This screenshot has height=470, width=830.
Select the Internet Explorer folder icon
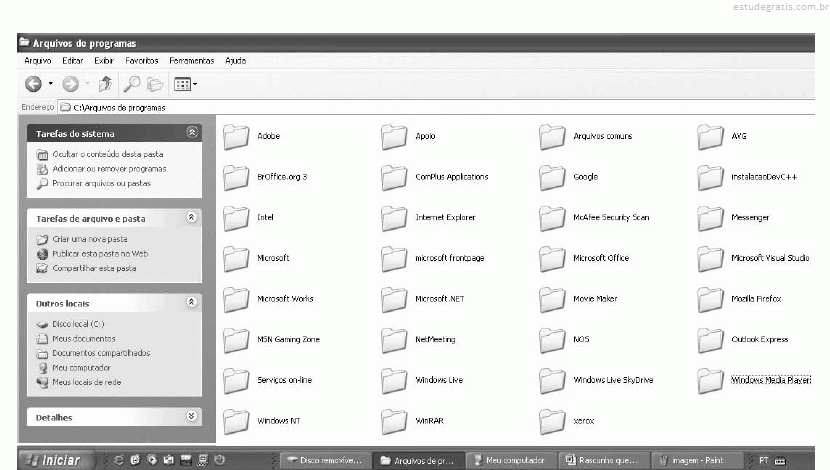click(x=394, y=218)
